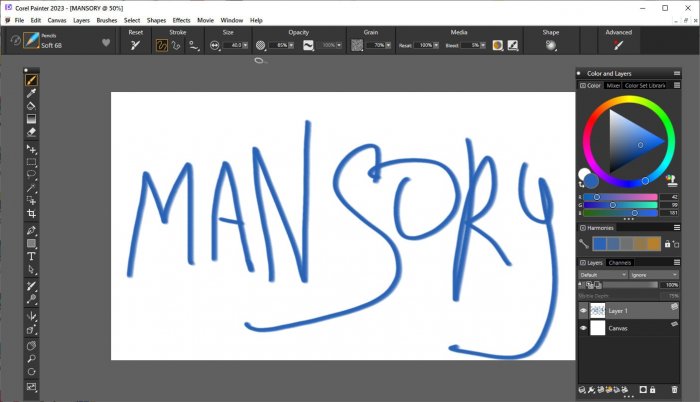Switch to Color Set Libraries tab

(x=645, y=85)
